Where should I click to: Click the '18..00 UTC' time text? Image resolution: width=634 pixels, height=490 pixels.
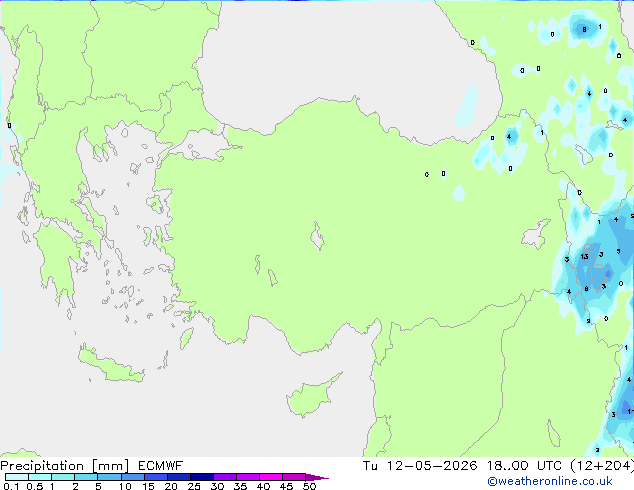[x=524, y=466]
